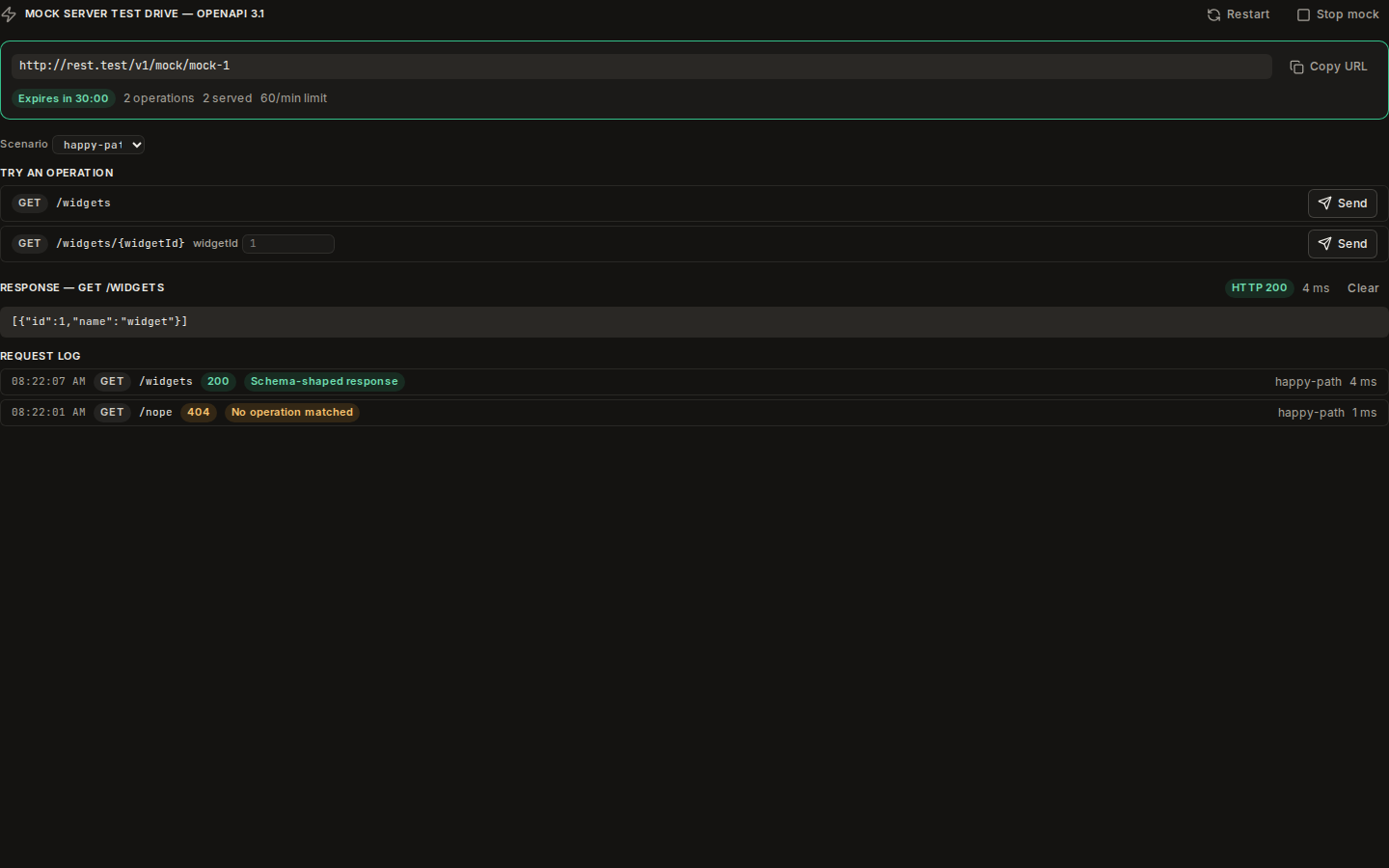The image size is (1389, 868).
Task: Focus the widgetId input field
Action: pyautogui.click(x=288, y=244)
